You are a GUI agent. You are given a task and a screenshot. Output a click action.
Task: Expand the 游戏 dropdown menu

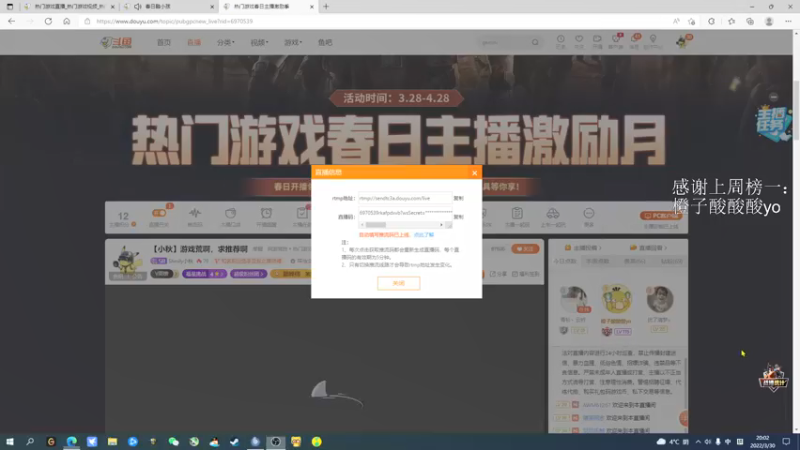(293, 42)
